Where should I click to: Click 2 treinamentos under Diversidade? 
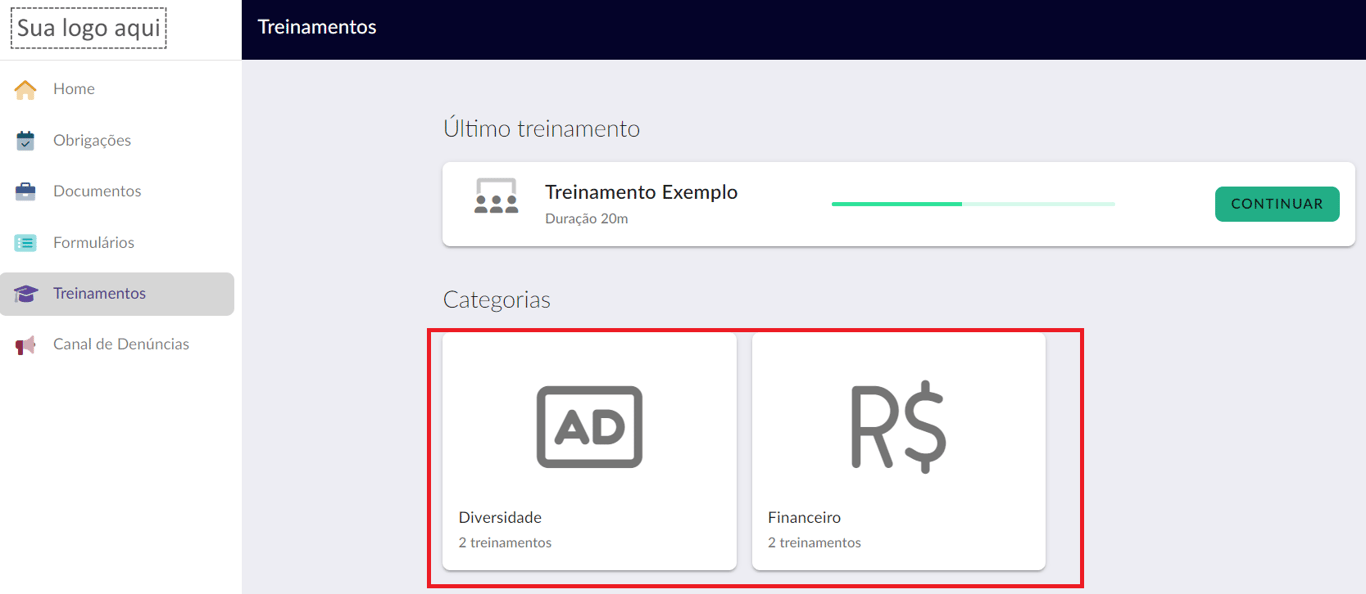tap(505, 543)
